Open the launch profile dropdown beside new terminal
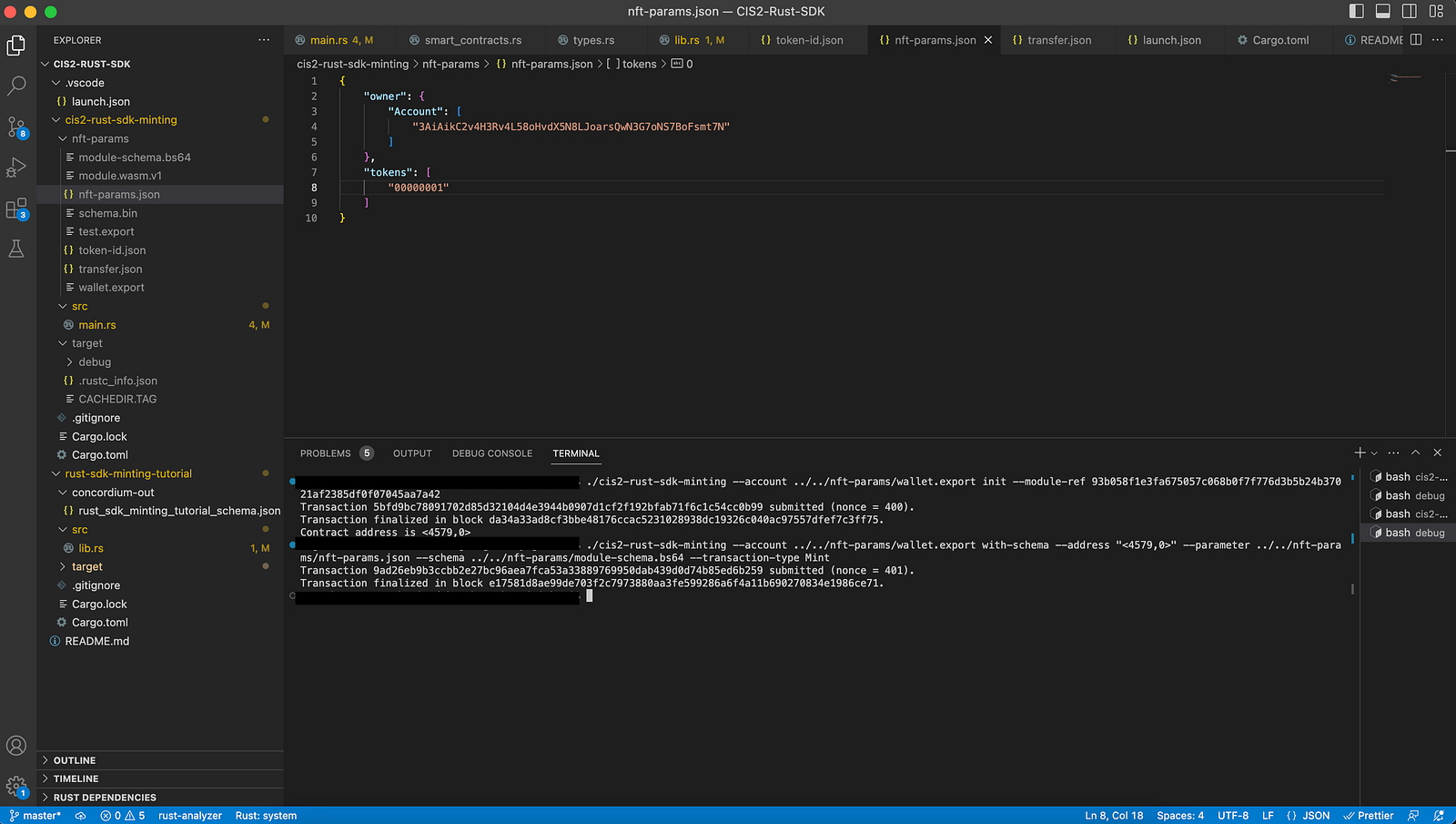The width and height of the screenshot is (1456, 824). pos(1374,453)
